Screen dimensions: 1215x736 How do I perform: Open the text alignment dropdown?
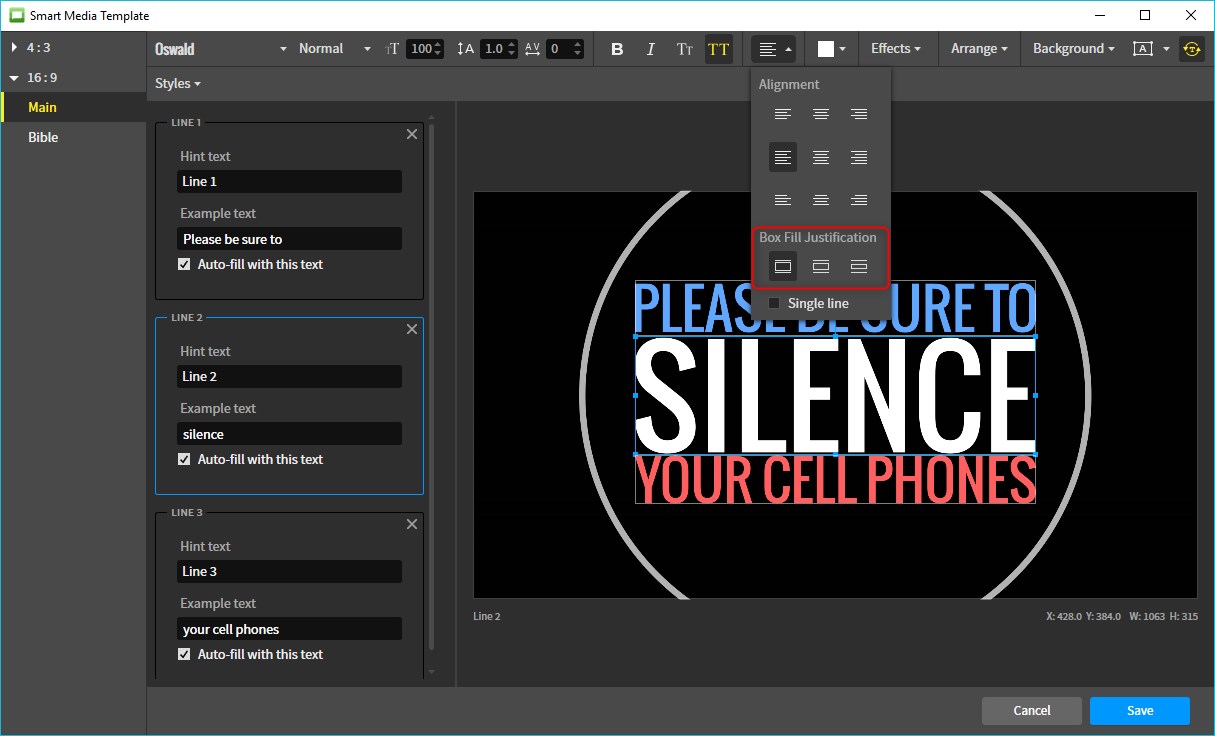click(x=774, y=49)
